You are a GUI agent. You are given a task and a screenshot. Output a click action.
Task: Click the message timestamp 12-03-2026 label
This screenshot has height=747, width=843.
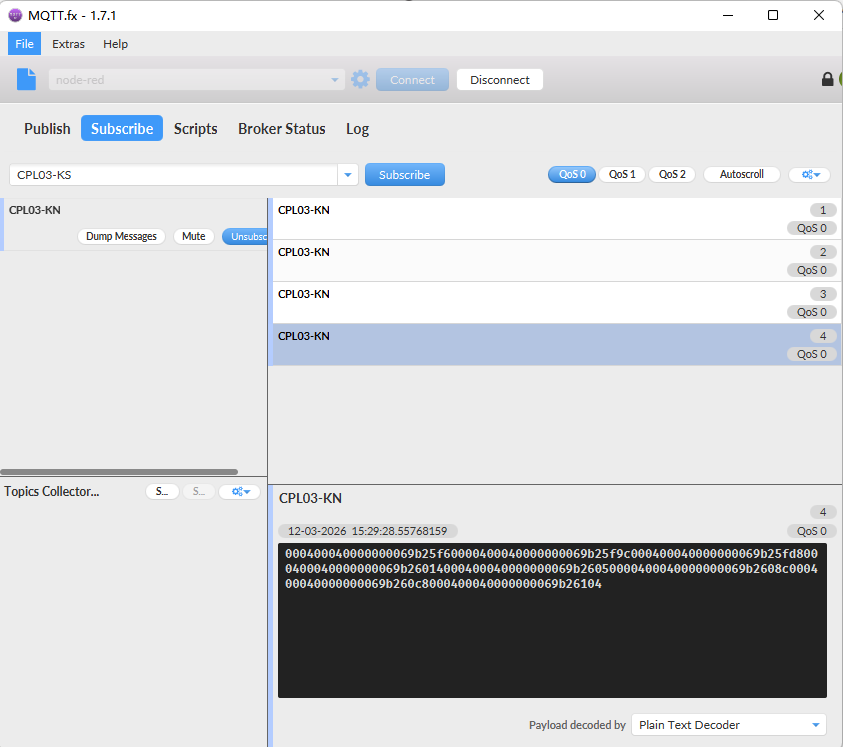point(368,531)
